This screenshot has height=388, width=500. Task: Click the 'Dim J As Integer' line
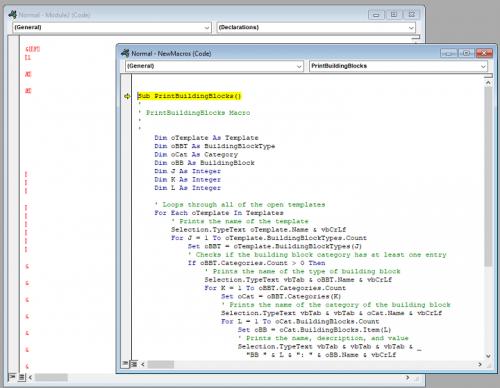187,171
